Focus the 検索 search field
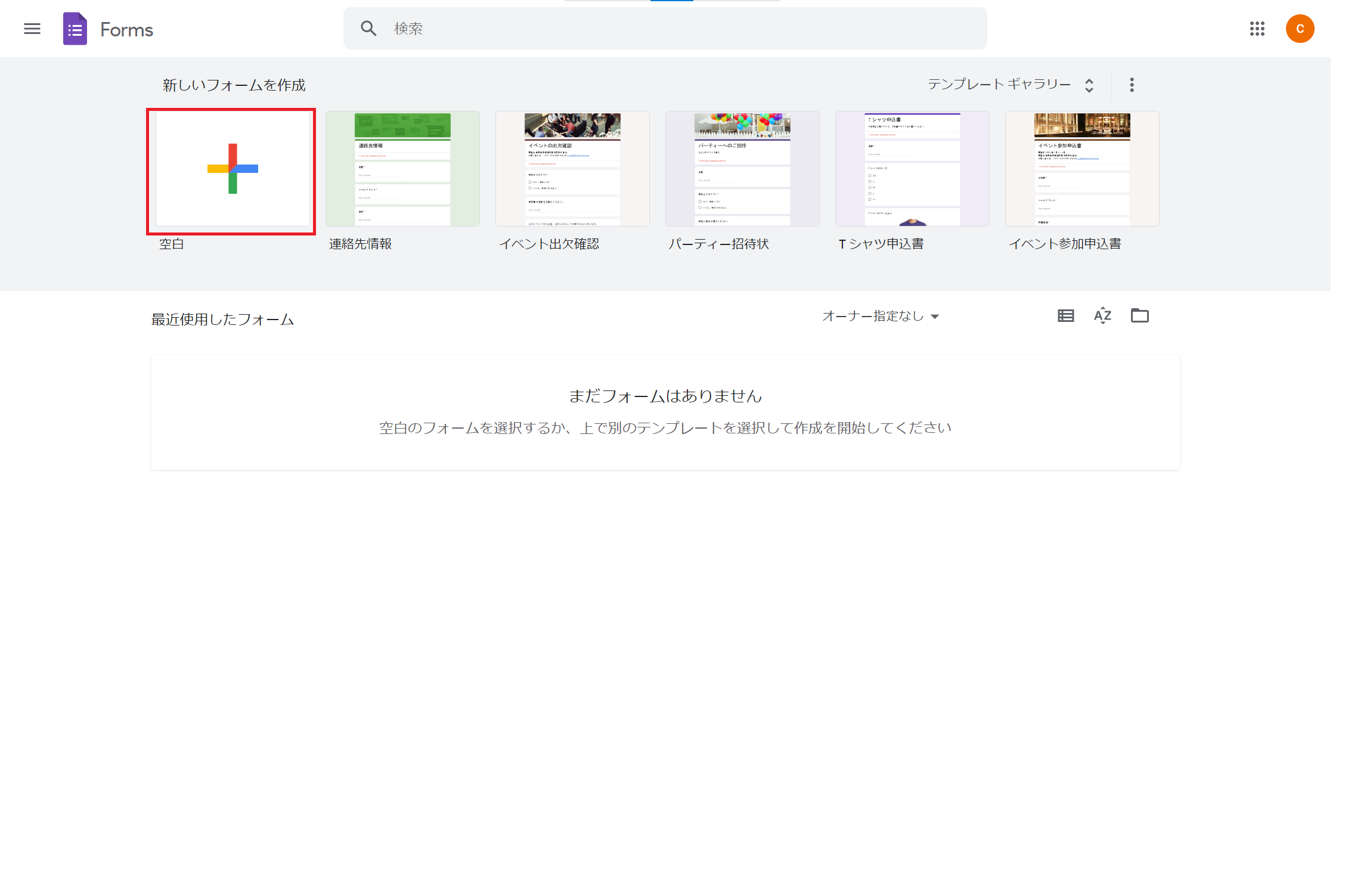1345x896 pixels. (665, 29)
